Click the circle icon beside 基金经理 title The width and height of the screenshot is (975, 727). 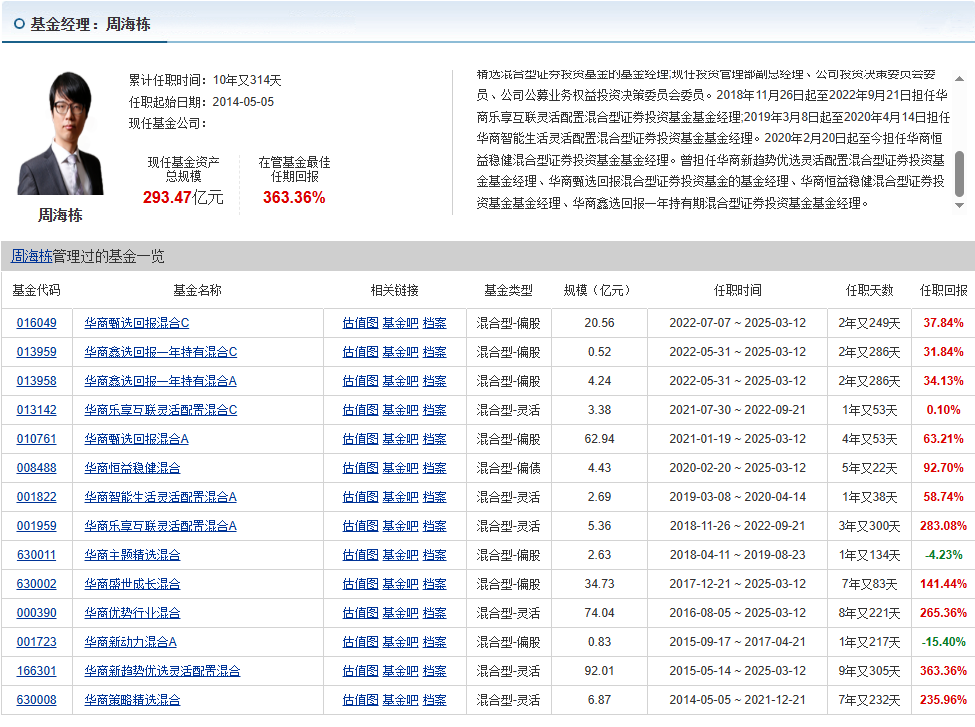(x=19, y=24)
